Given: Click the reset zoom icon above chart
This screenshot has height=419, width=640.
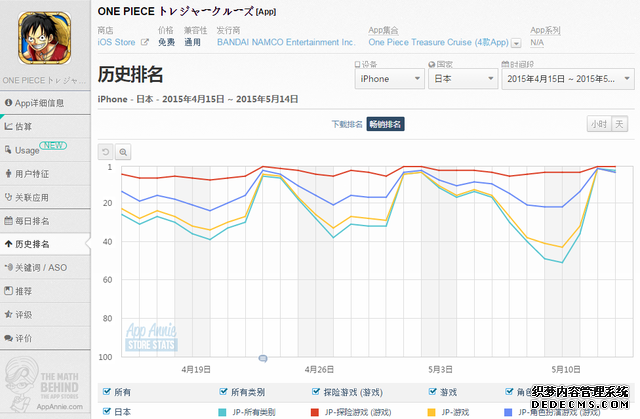Looking at the screenshot, I should [x=105, y=152].
